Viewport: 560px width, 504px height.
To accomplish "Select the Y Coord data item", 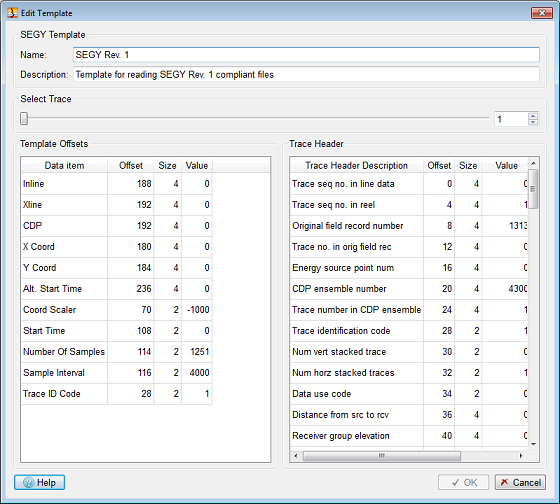I will pyautogui.click(x=116, y=268).
